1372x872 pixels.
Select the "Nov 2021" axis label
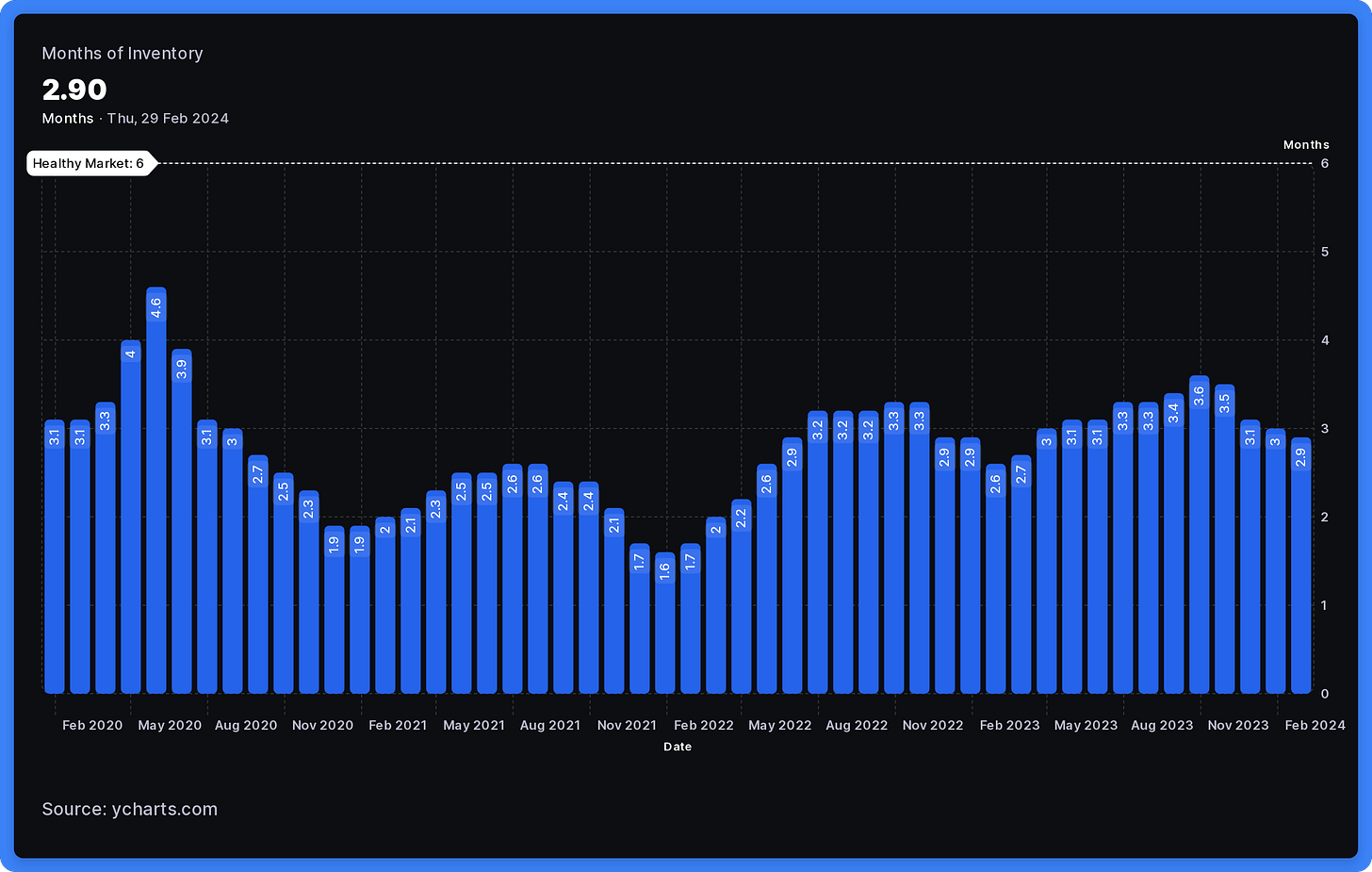point(627,725)
